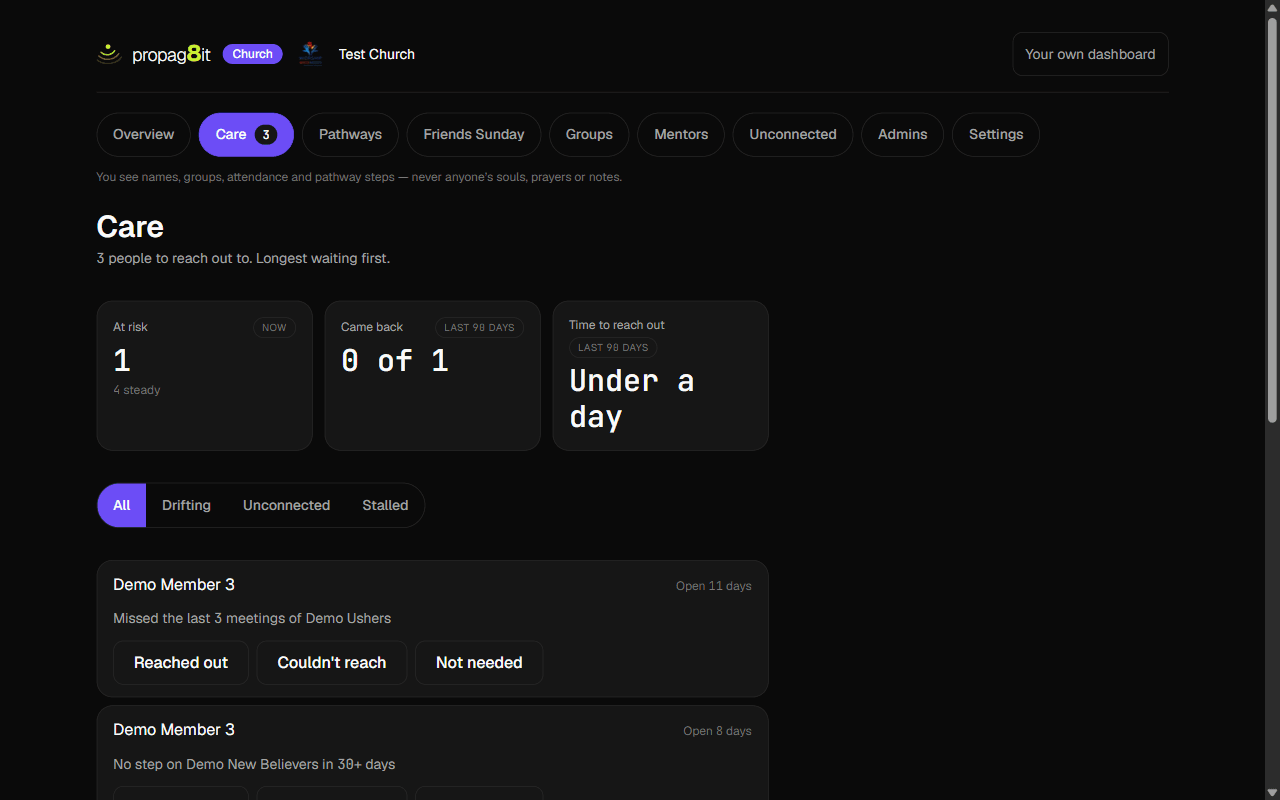The width and height of the screenshot is (1280, 800).
Task: Go to the Admins tab
Action: click(902, 135)
